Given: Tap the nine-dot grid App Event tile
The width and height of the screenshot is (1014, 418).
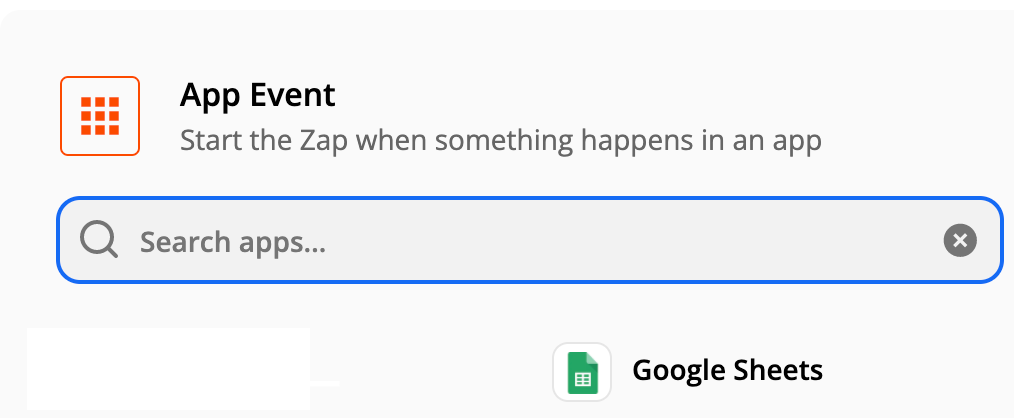Looking at the screenshot, I should pyautogui.click(x=100, y=116).
